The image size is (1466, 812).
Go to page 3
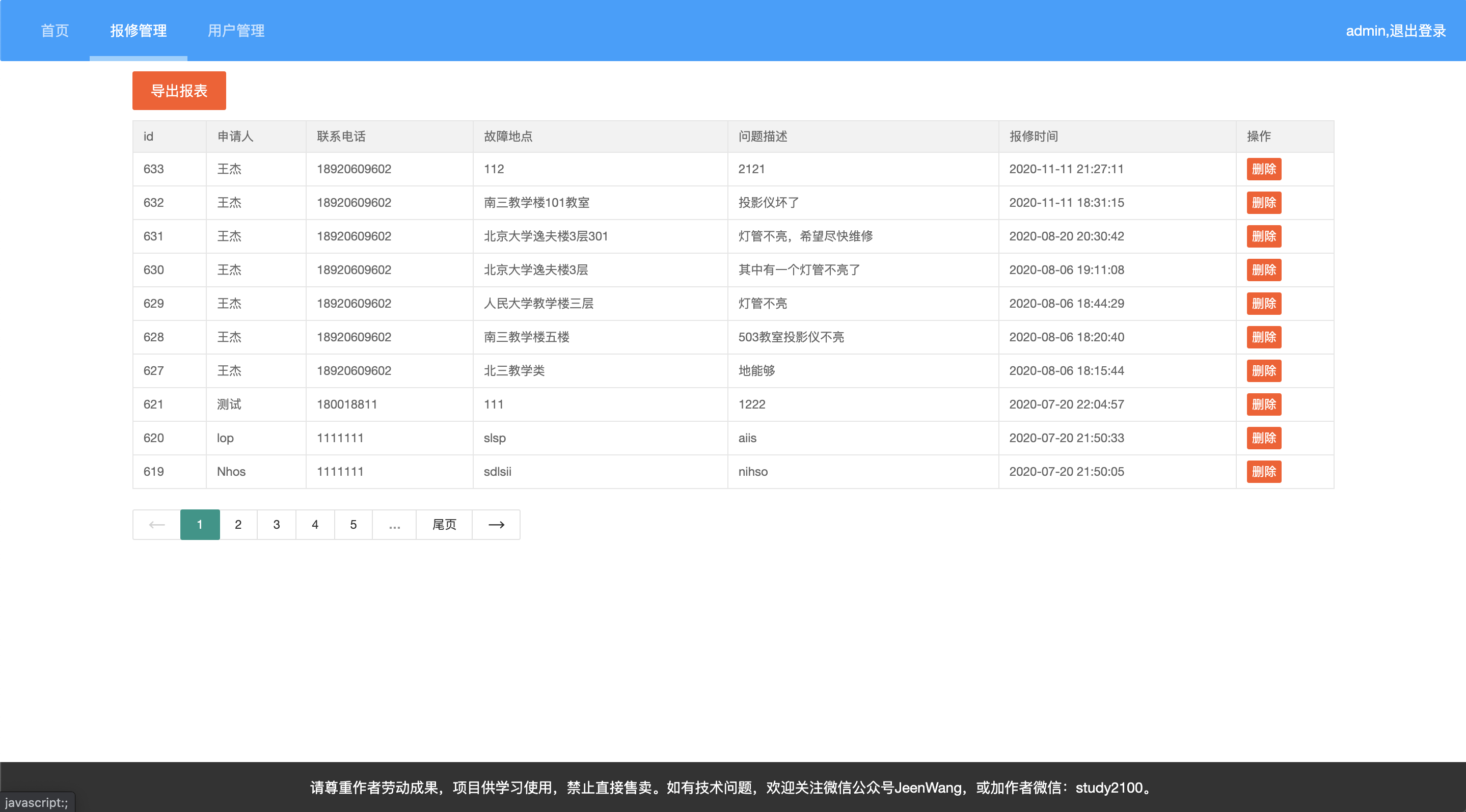pos(276,524)
